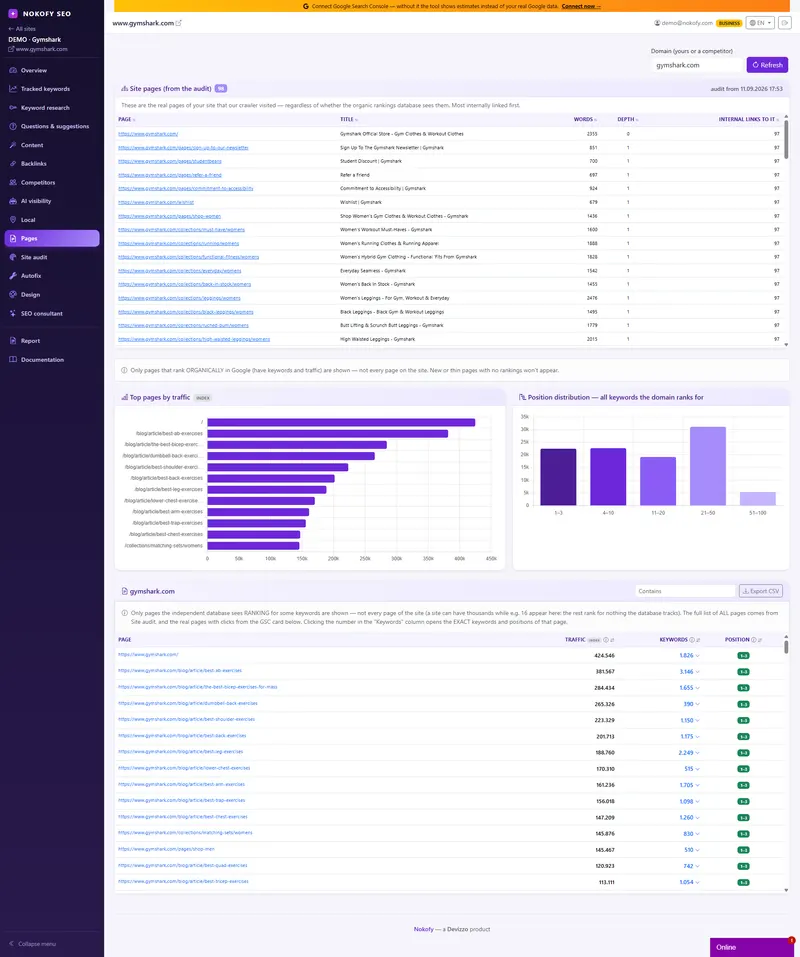Click the Content pen icon
Image resolution: width=800 pixels, height=957 pixels.
pos(13,145)
